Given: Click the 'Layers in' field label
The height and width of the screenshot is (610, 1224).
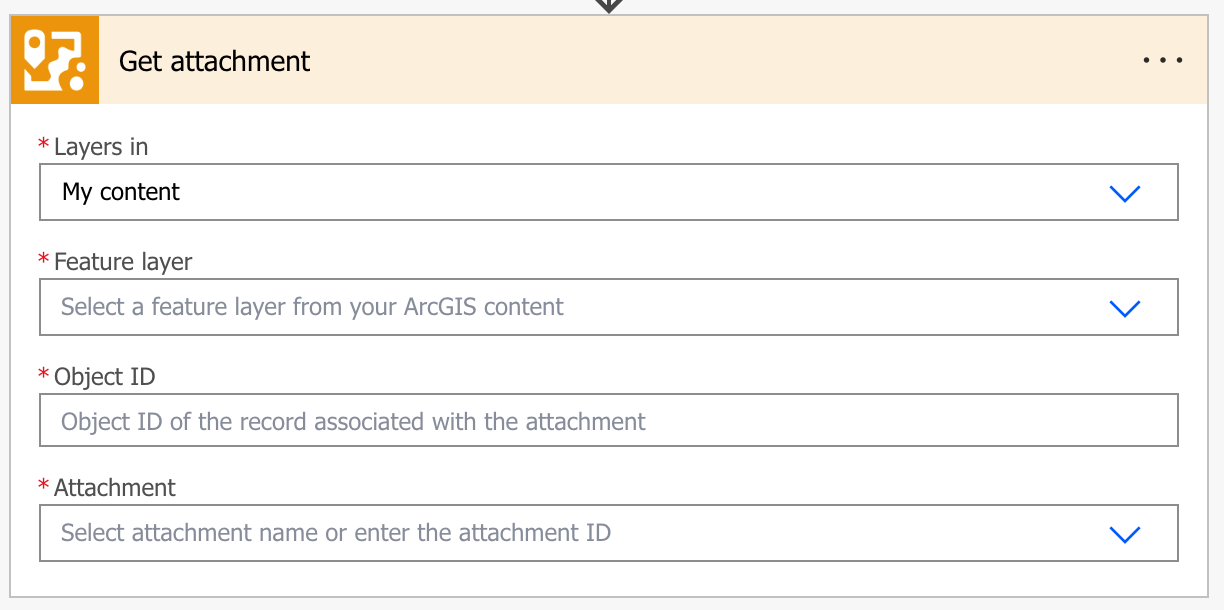Looking at the screenshot, I should [101, 147].
